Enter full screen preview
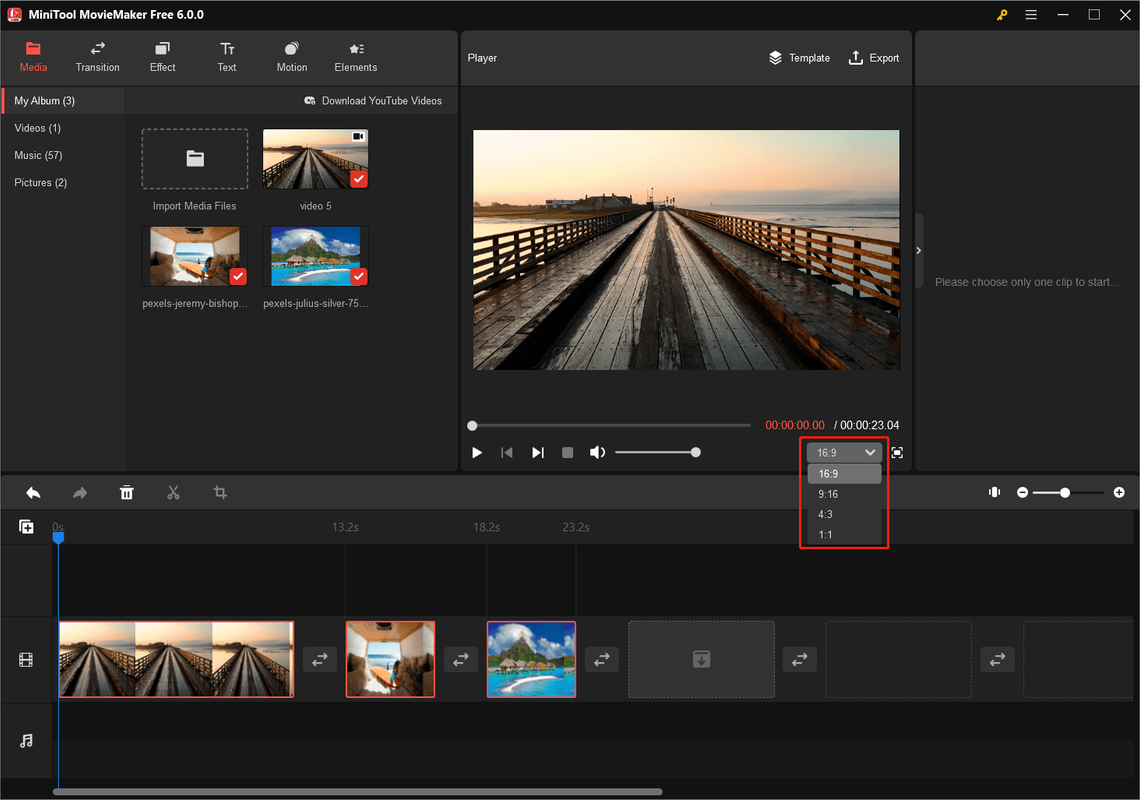 pos(897,452)
